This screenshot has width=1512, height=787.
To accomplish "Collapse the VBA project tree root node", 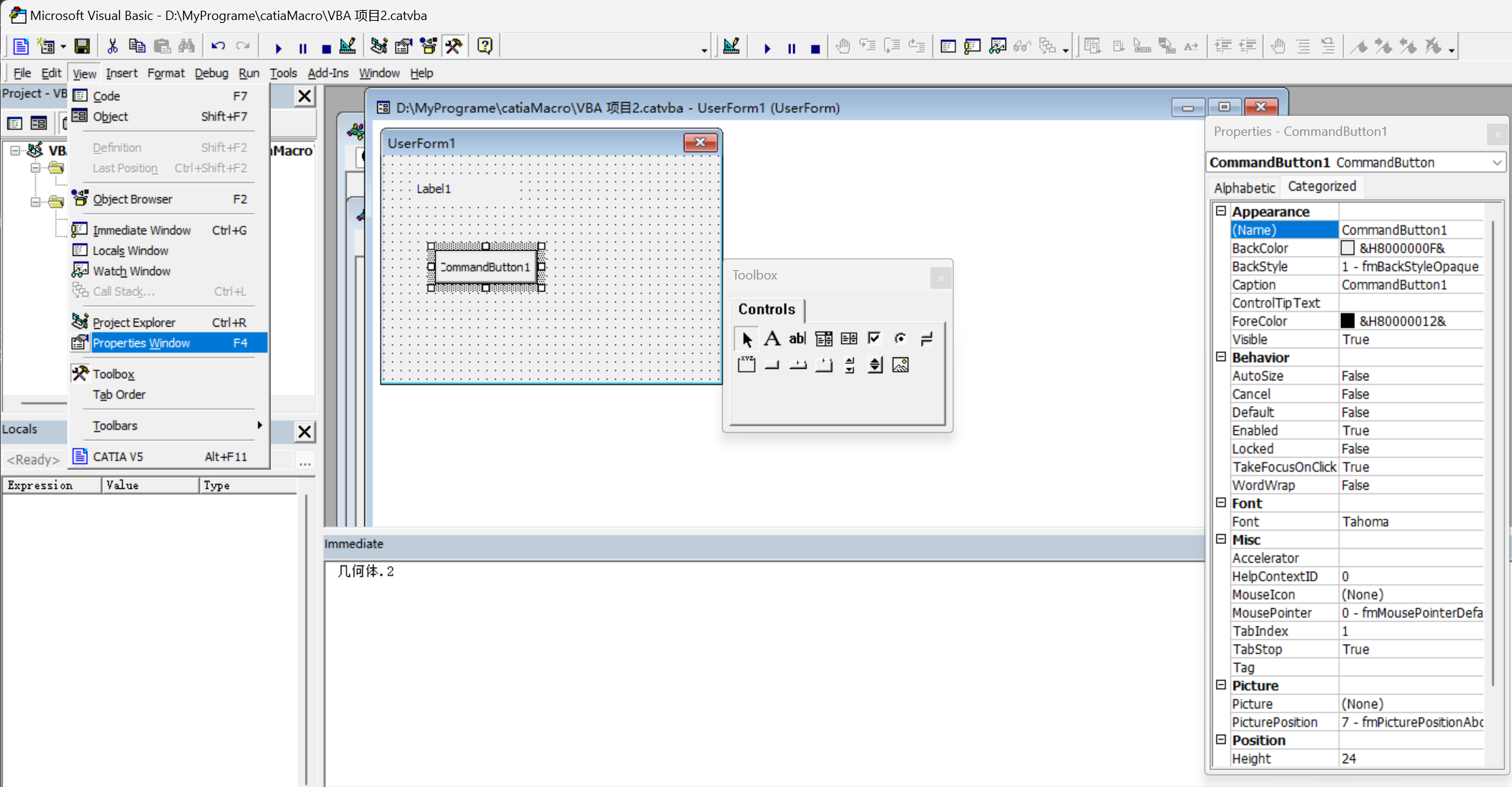I will 15,150.
